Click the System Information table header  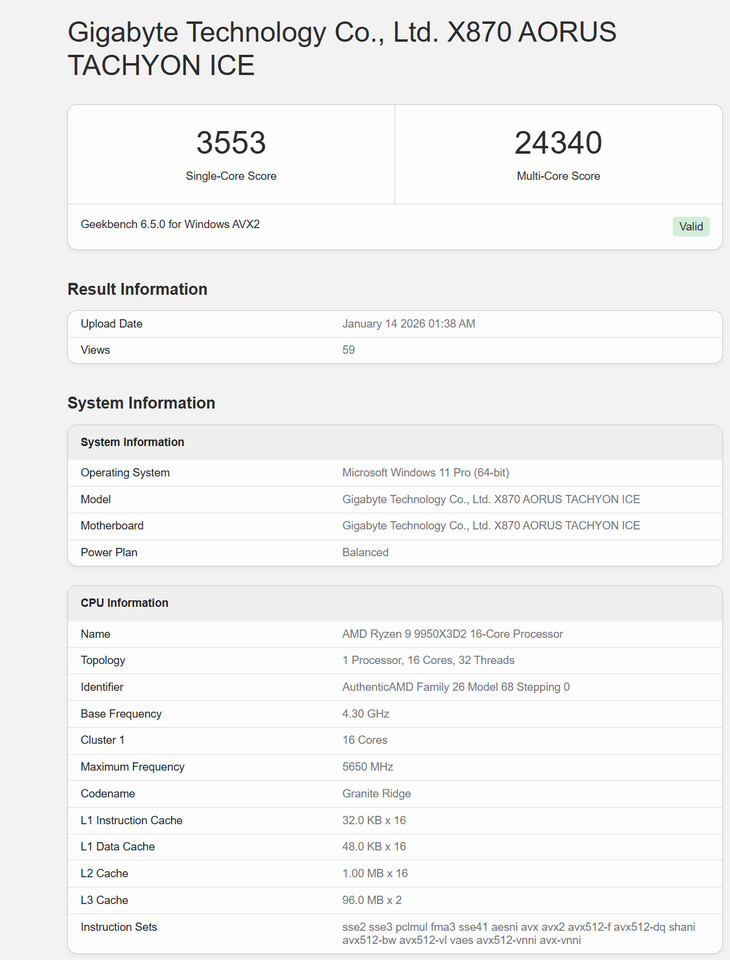tap(132, 442)
